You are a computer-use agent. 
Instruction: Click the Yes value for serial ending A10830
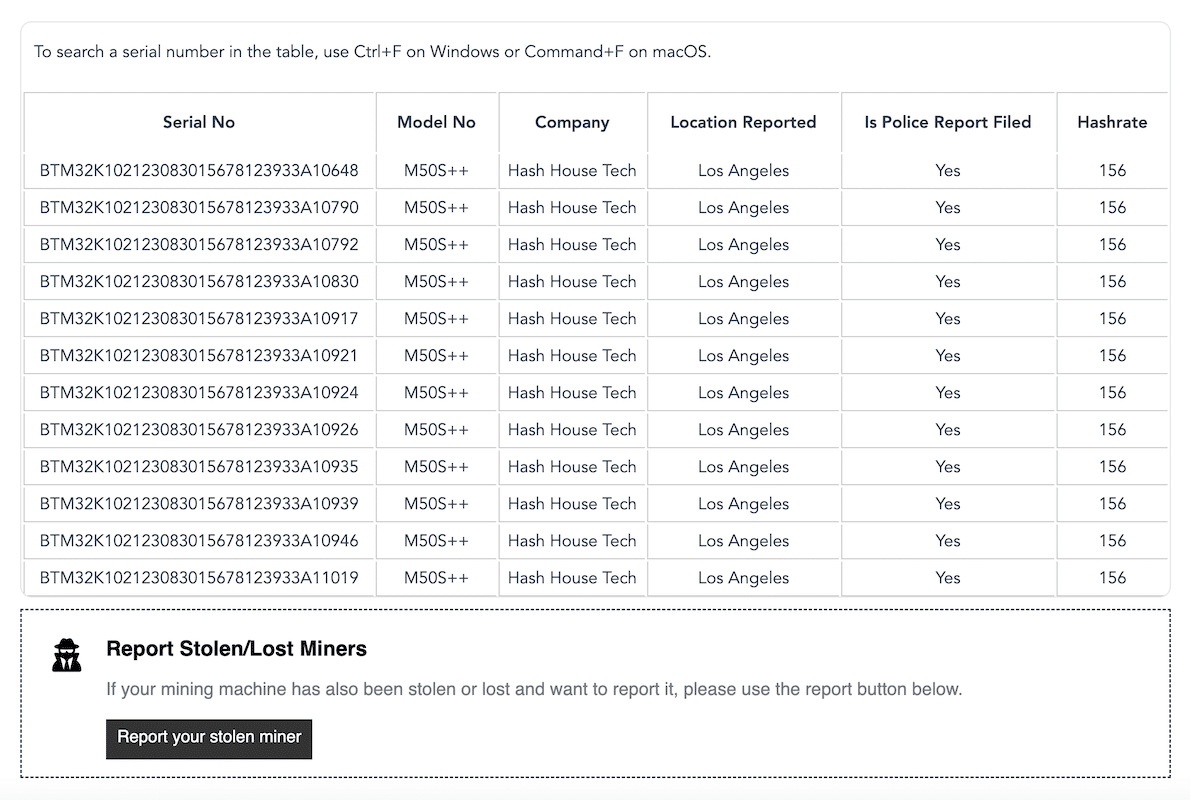(x=947, y=281)
